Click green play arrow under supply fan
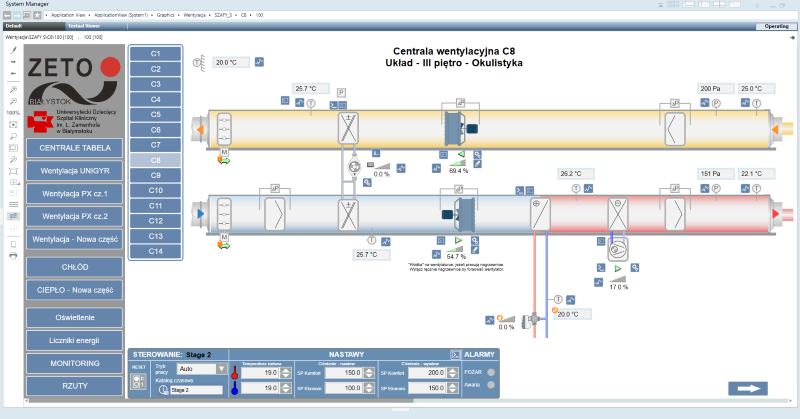Screen dimensions: 800x419 click(458, 240)
